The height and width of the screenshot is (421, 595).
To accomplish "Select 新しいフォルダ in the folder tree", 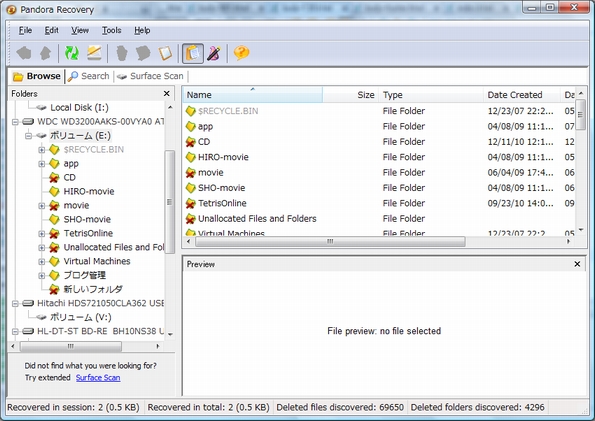I will [x=93, y=289].
